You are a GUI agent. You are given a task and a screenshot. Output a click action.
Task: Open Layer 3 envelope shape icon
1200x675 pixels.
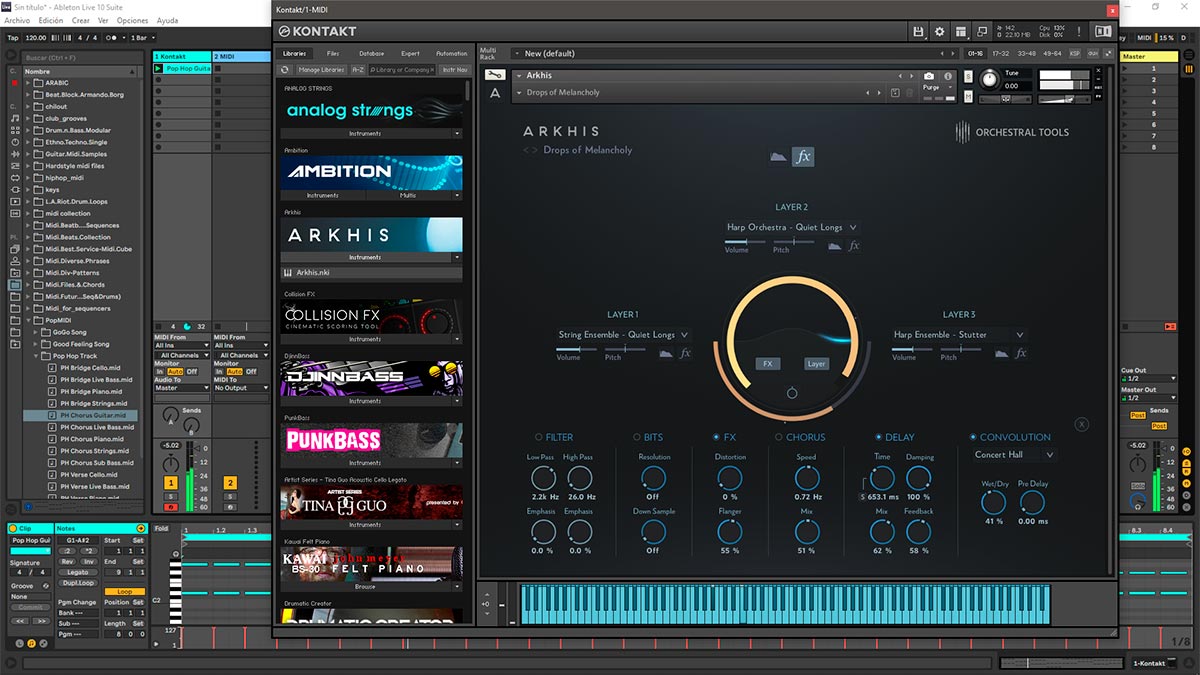pyautogui.click(x=1001, y=353)
